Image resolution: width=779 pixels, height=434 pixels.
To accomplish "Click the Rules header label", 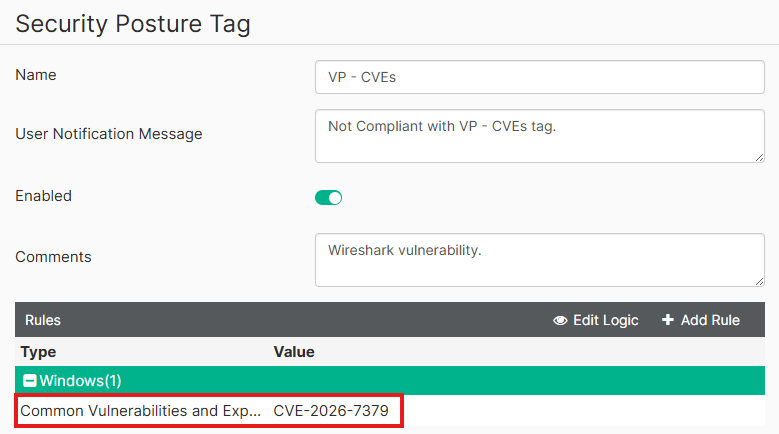I will [43, 320].
